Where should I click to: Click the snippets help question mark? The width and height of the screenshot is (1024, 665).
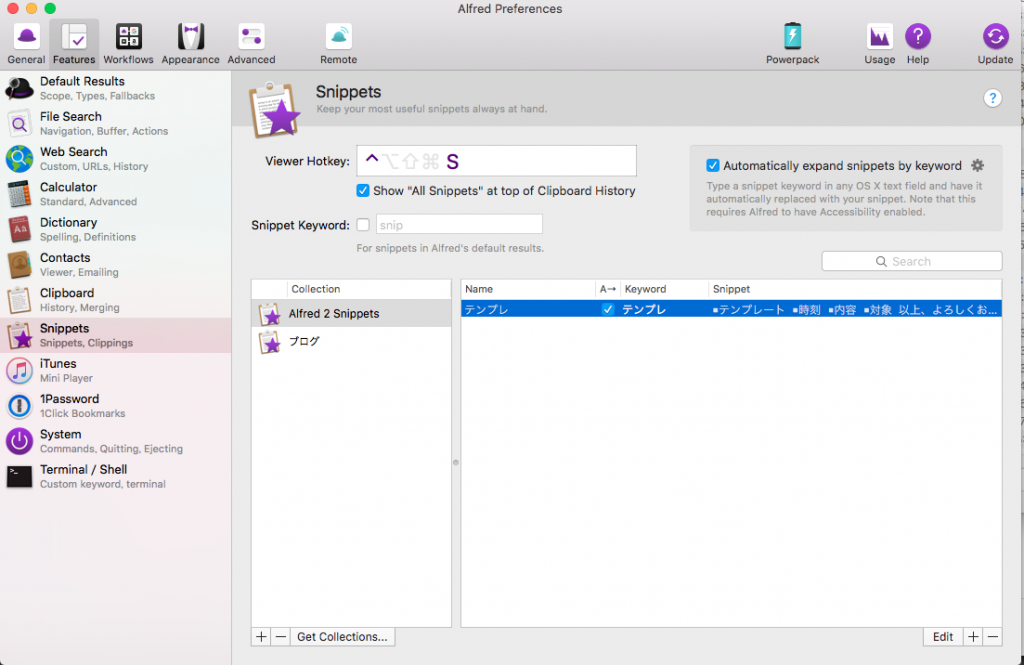click(992, 98)
